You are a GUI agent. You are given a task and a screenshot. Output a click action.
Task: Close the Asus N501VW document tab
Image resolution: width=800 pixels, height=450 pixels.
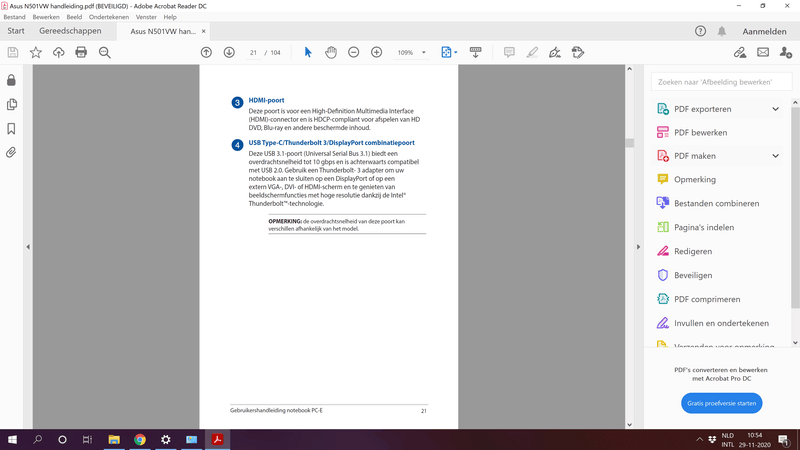[204, 31]
